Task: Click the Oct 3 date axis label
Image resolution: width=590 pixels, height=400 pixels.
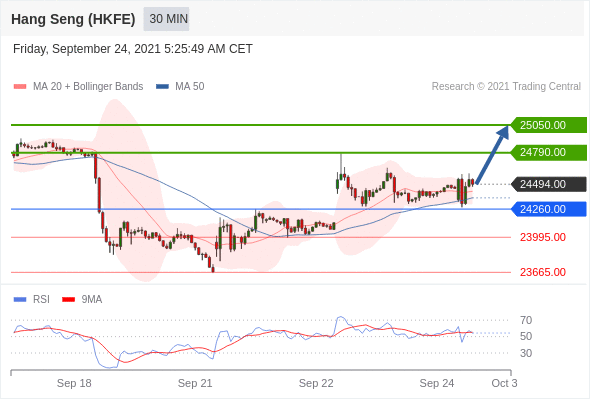Action: tap(504, 383)
